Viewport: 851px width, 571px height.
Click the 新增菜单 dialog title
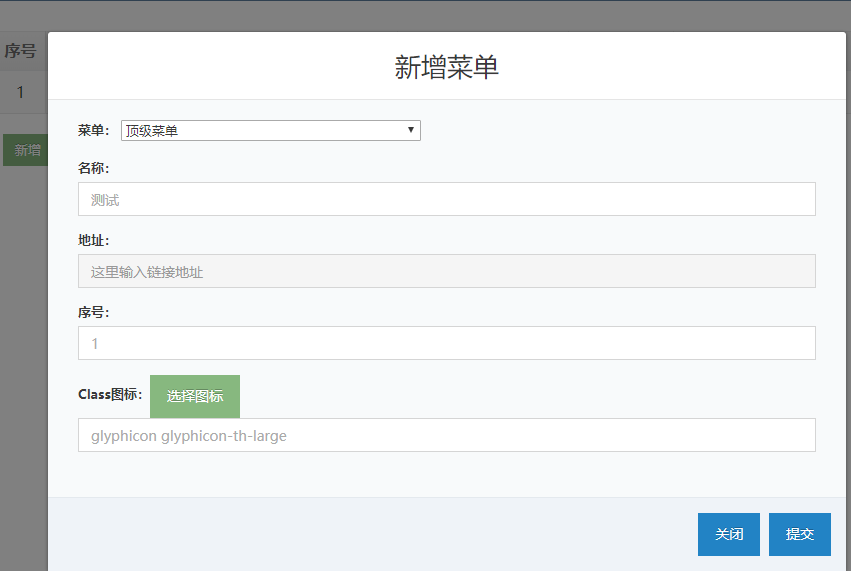click(446, 67)
